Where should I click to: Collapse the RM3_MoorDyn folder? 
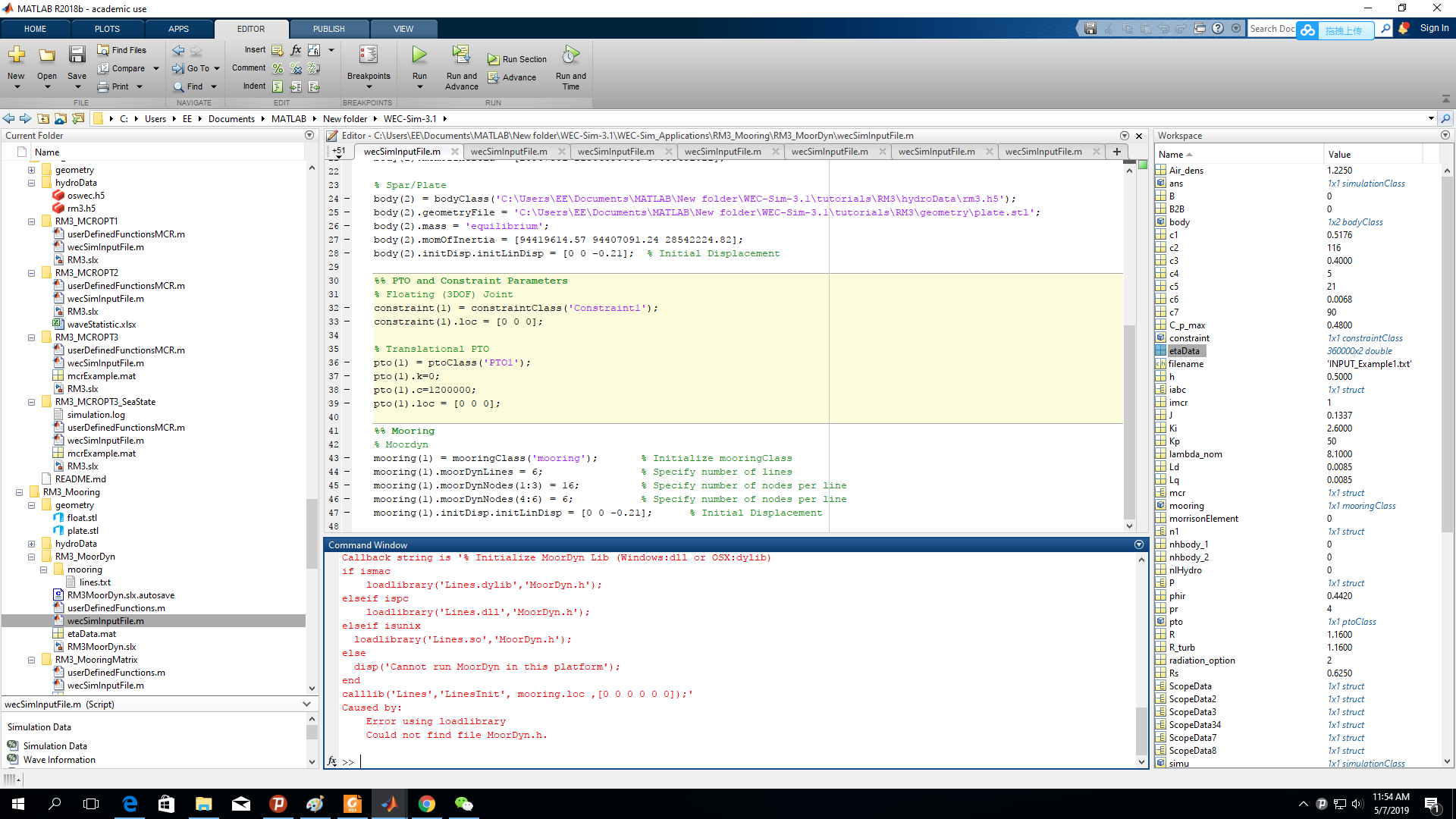31,556
